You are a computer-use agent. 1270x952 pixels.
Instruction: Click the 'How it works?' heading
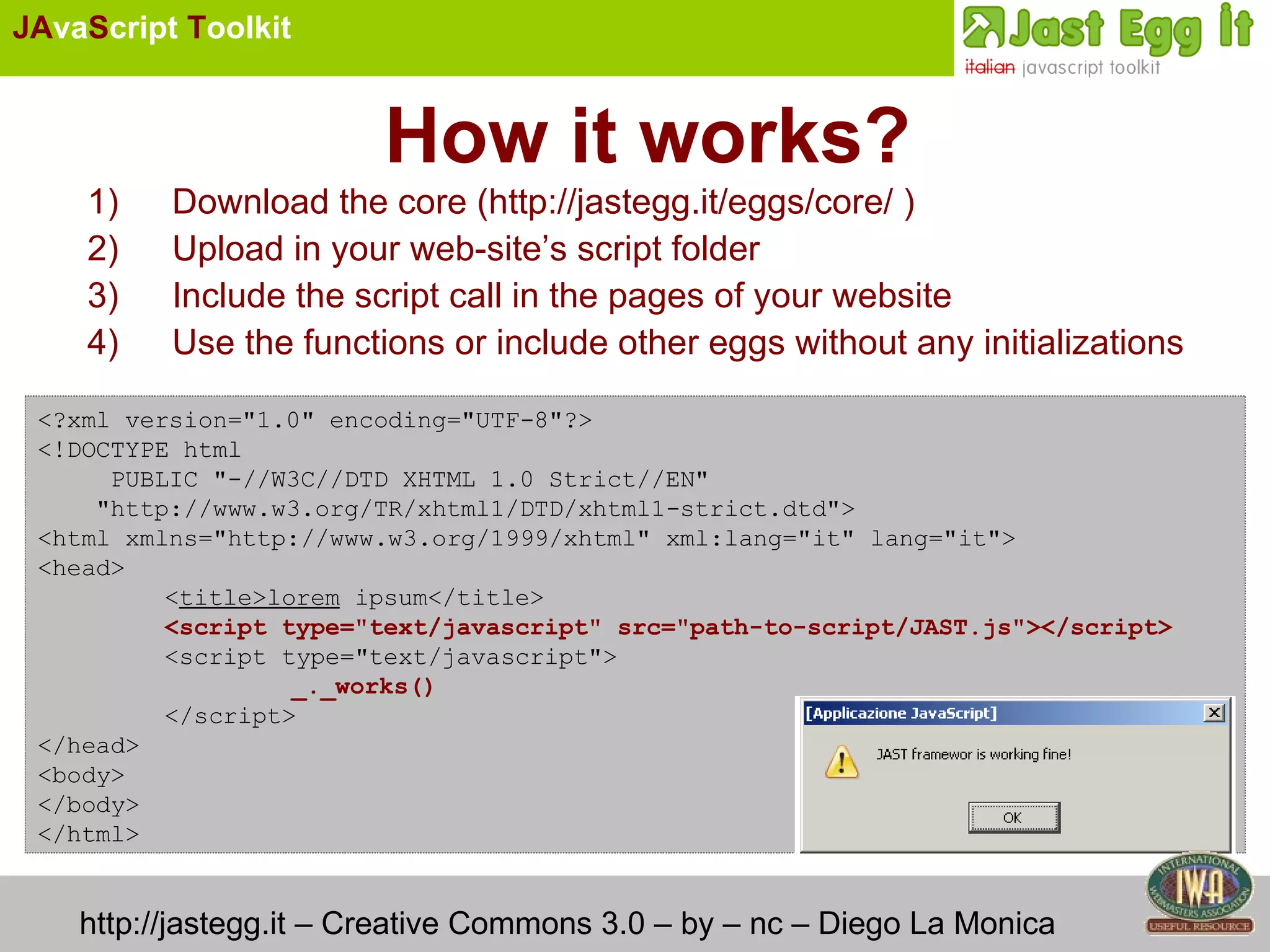click(x=647, y=136)
